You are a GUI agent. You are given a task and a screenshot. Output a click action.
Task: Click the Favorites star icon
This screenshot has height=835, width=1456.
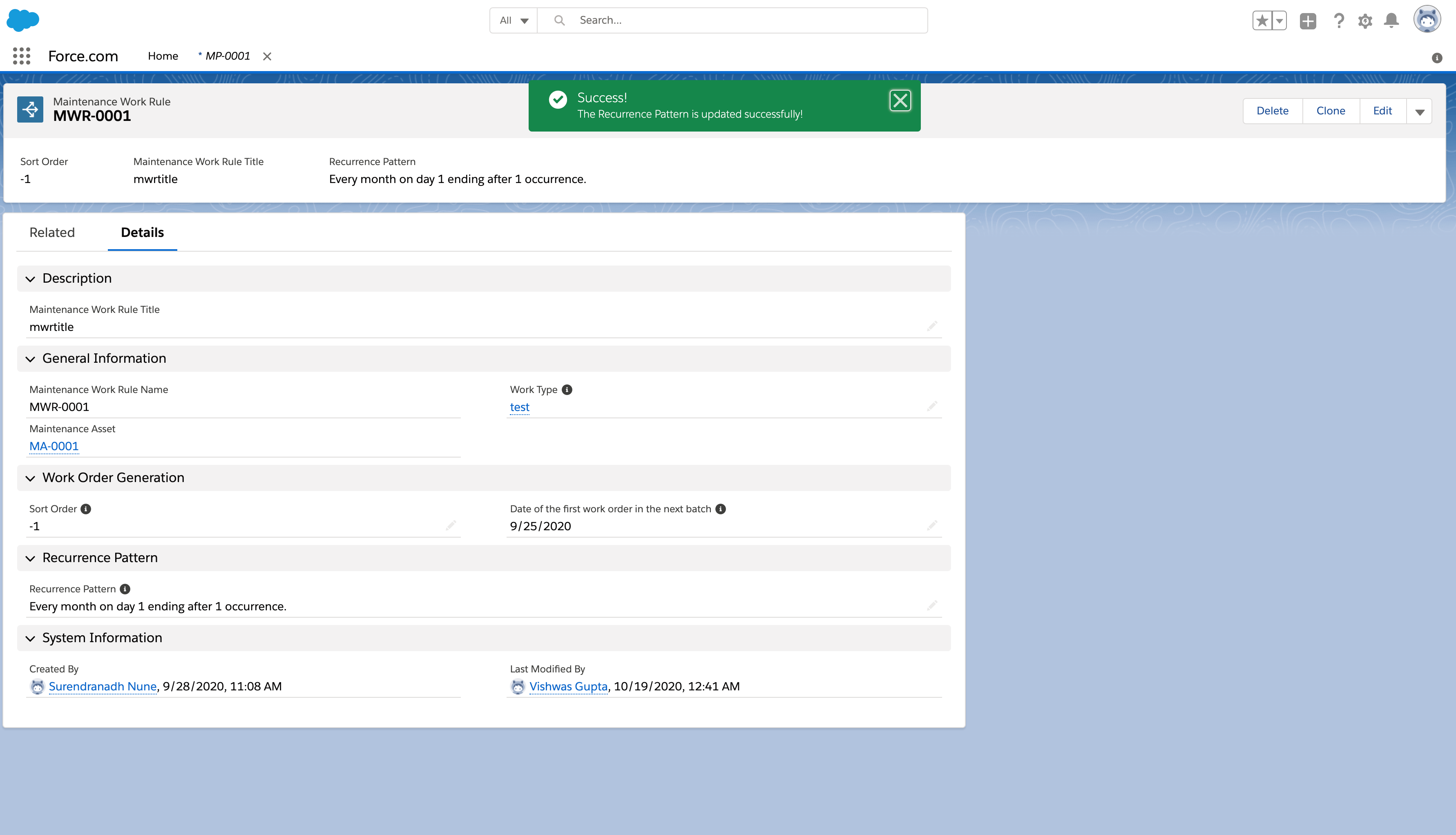click(x=1262, y=21)
